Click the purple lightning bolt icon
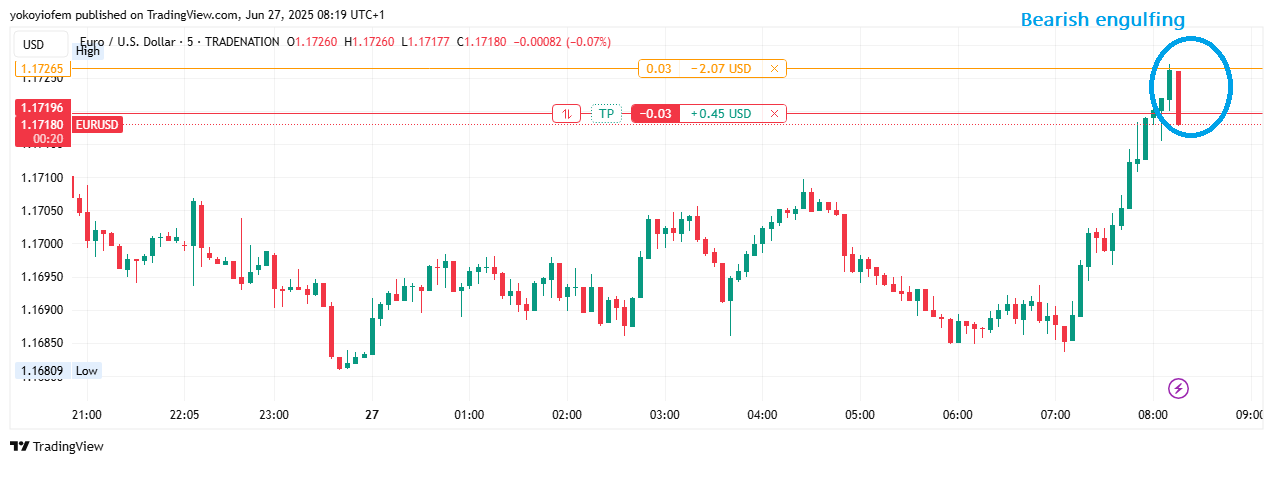This screenshot has height=478, width=1273. (x=1178, y=388)
